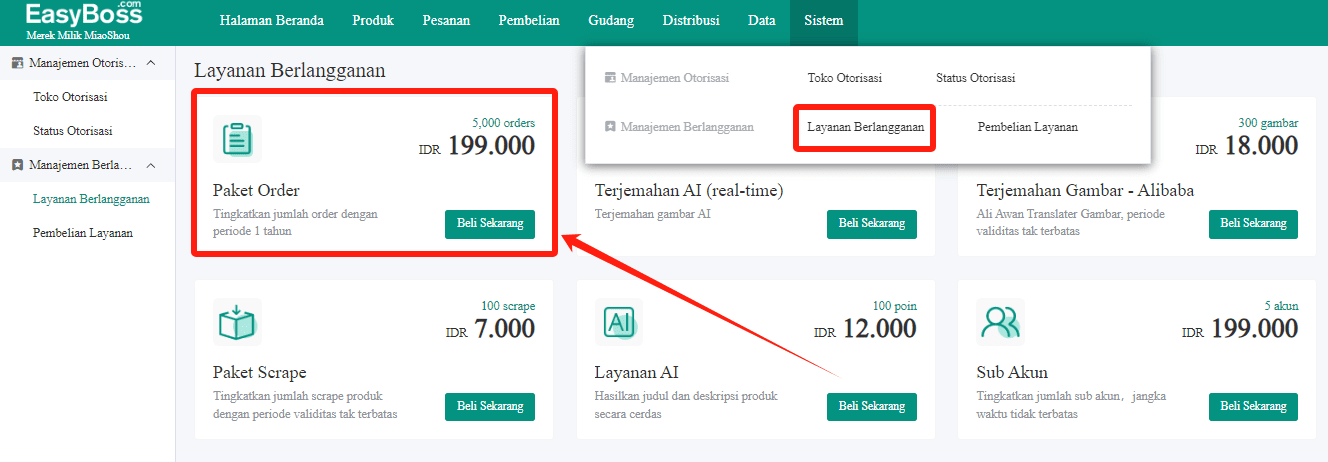The image size is (1328, 462).
Task: Click the Sub Akun title
Action: point(1012,373)
